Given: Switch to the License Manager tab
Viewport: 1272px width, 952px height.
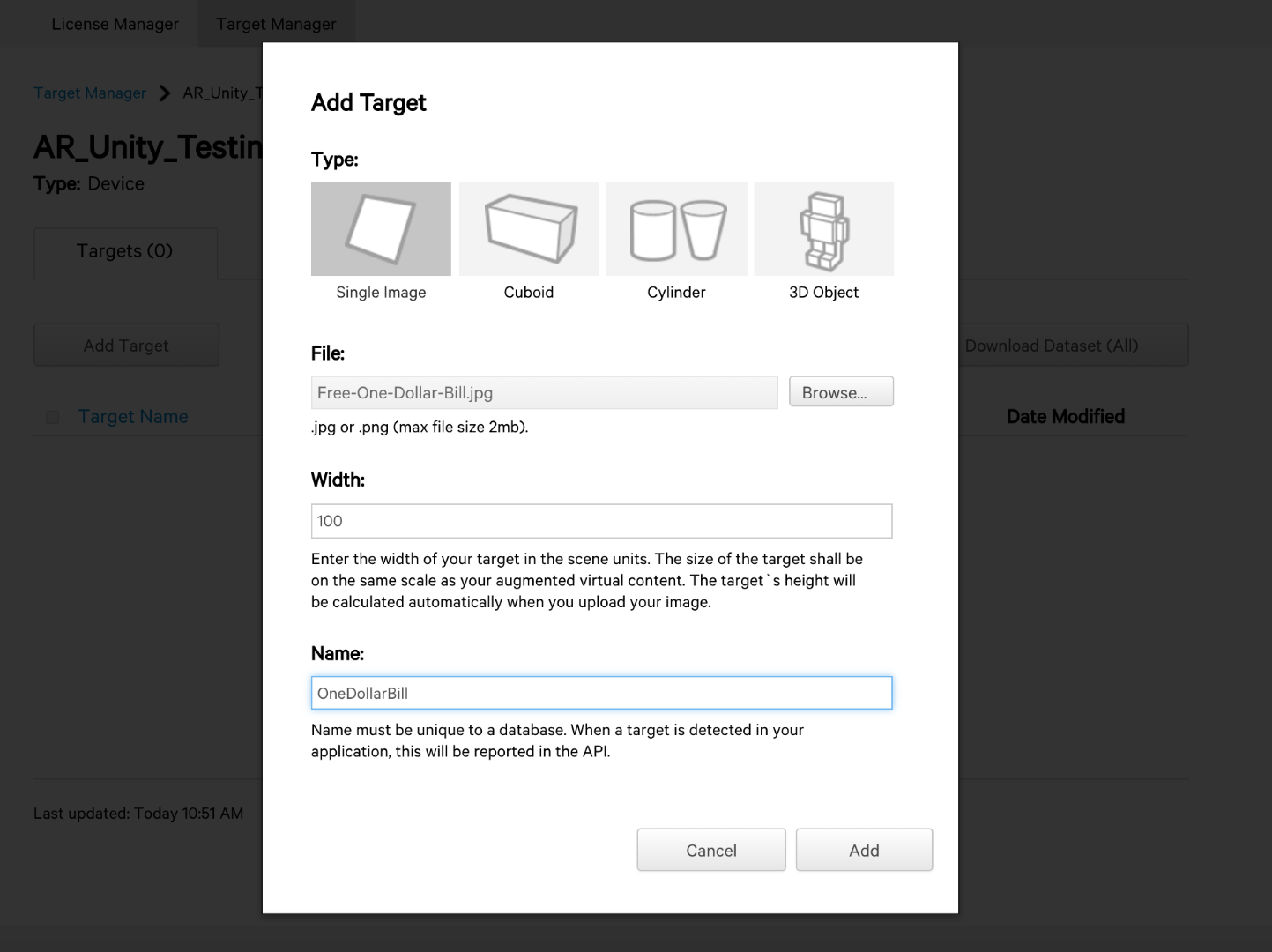Looking at the screenshot, I should pos(115,23).
